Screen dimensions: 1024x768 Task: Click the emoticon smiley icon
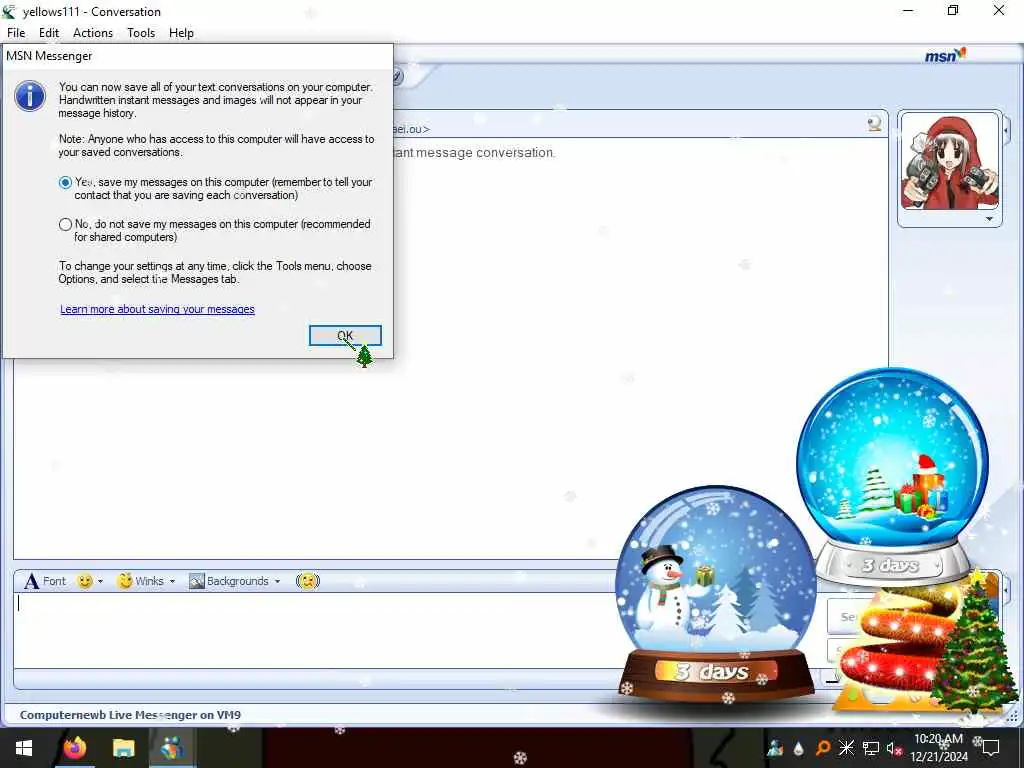84,581
